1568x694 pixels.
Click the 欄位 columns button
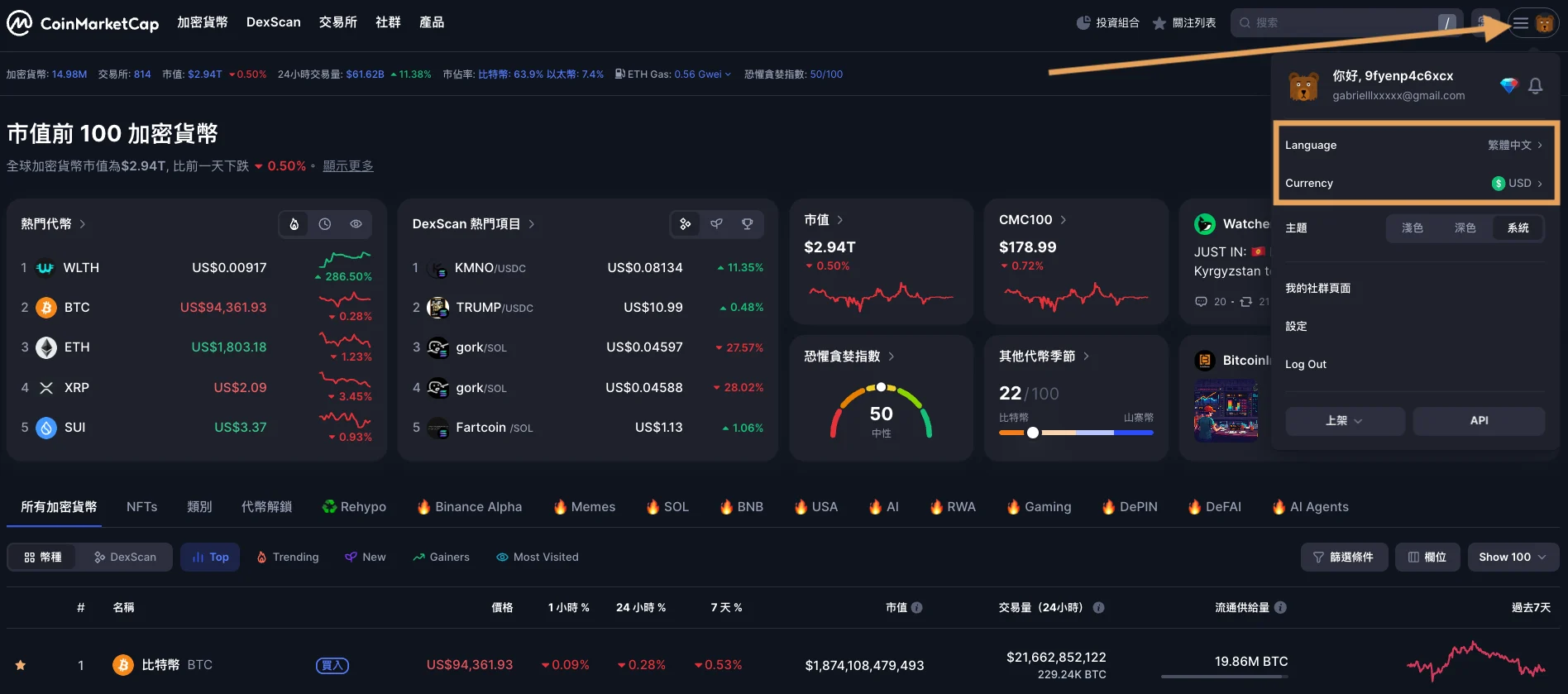click(1427, 558)
